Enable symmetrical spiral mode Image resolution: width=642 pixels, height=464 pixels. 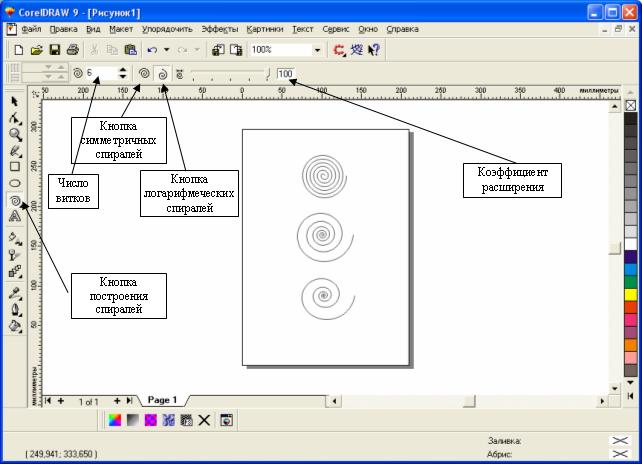coord(144,74)
